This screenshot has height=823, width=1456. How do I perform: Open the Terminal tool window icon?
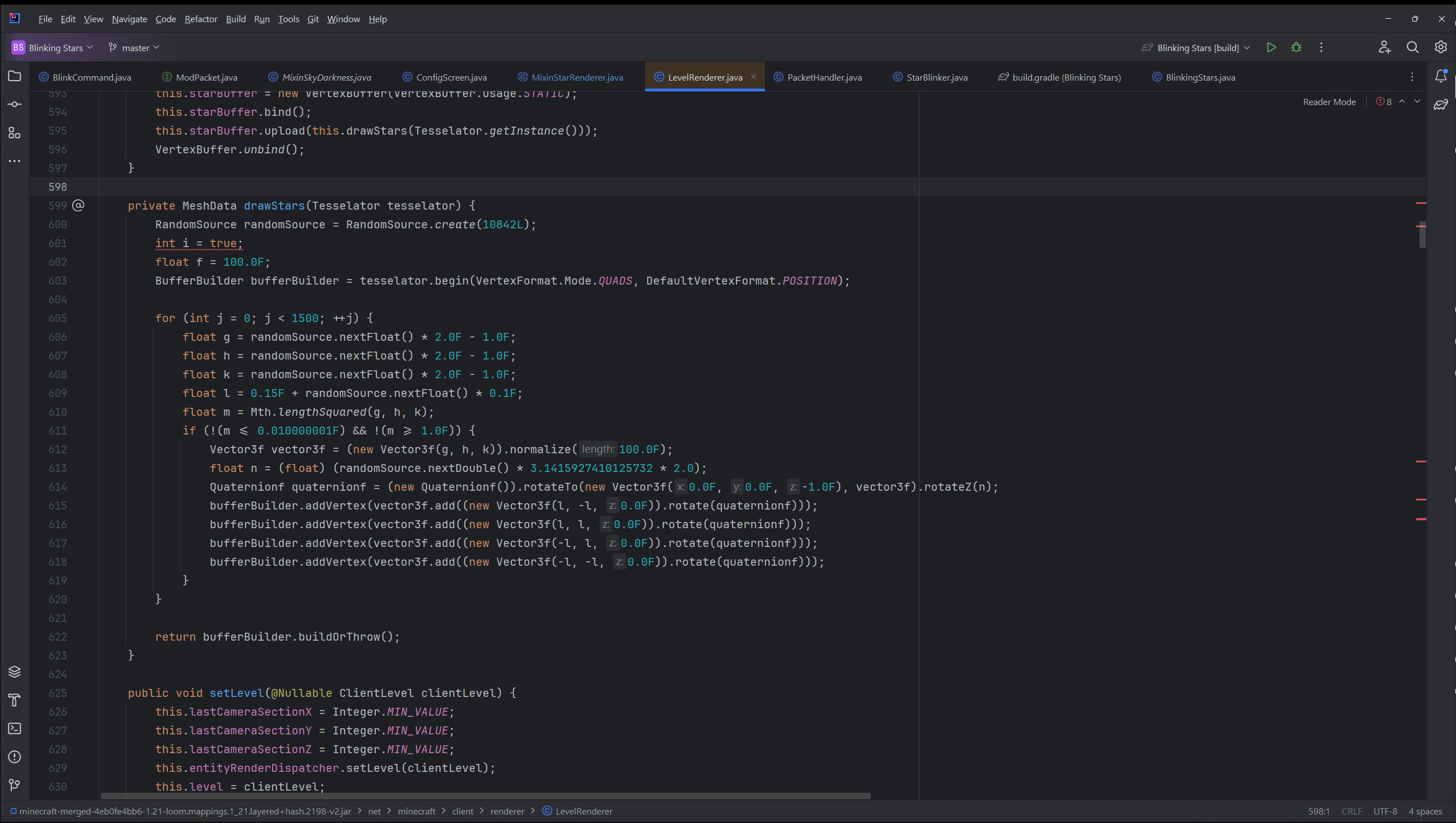pos(15,729)
